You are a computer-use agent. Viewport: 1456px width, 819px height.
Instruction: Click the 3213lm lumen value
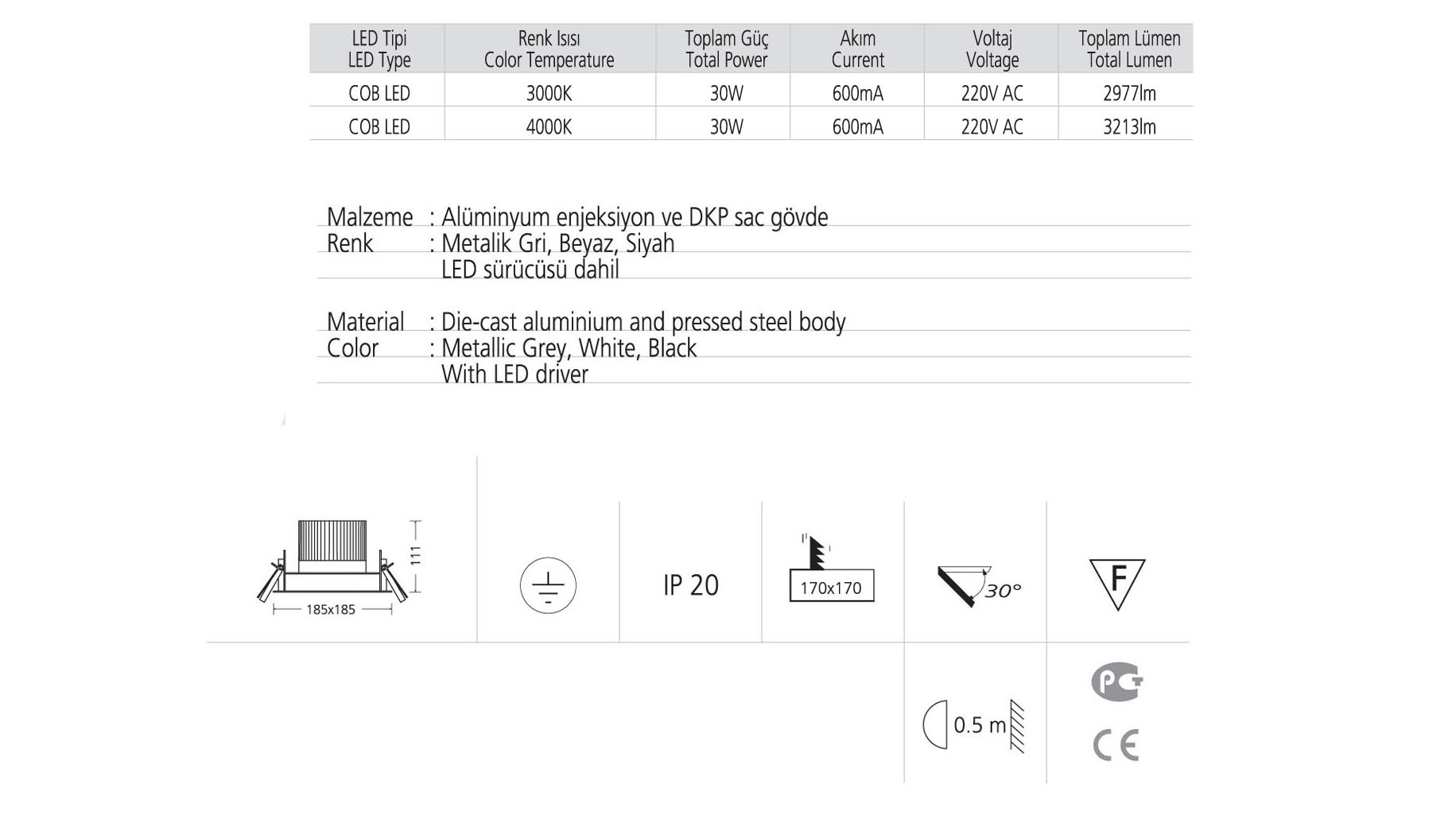(1129, 127)
